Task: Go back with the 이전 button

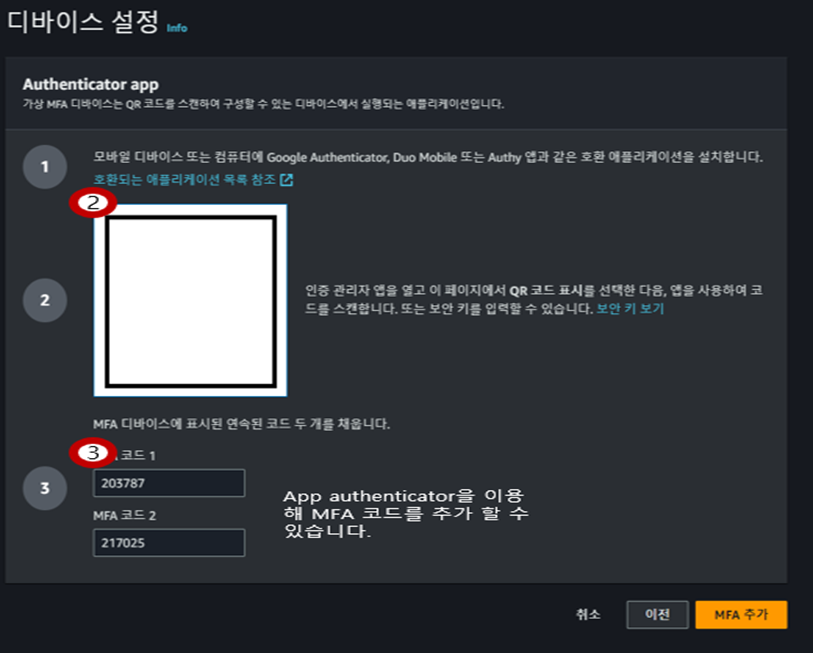Action: click(657, 615)
